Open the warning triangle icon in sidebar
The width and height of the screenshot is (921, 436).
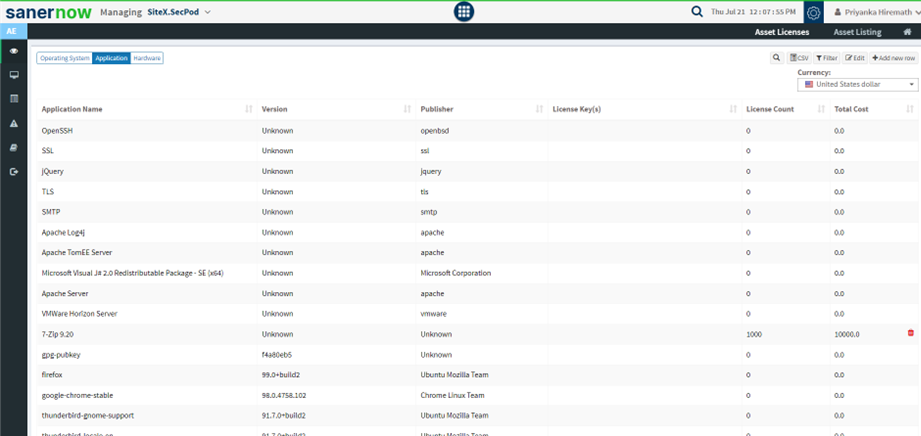pos(14,123)
